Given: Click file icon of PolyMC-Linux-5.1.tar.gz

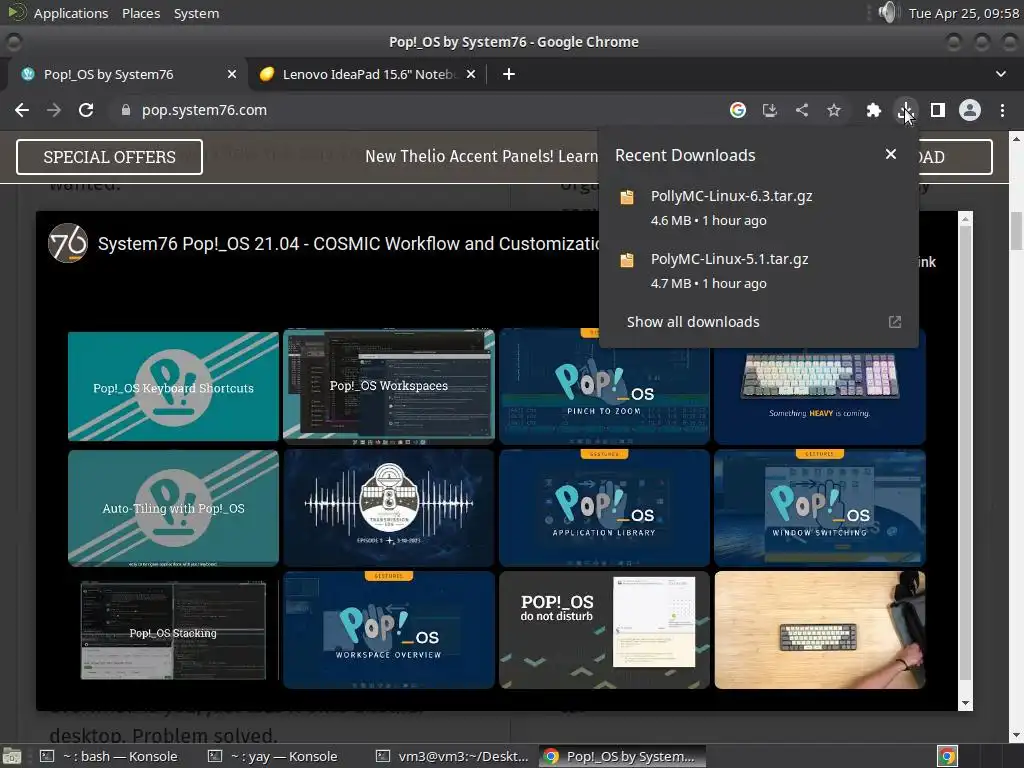Looking at the screenshot, I should pos(627,260).
